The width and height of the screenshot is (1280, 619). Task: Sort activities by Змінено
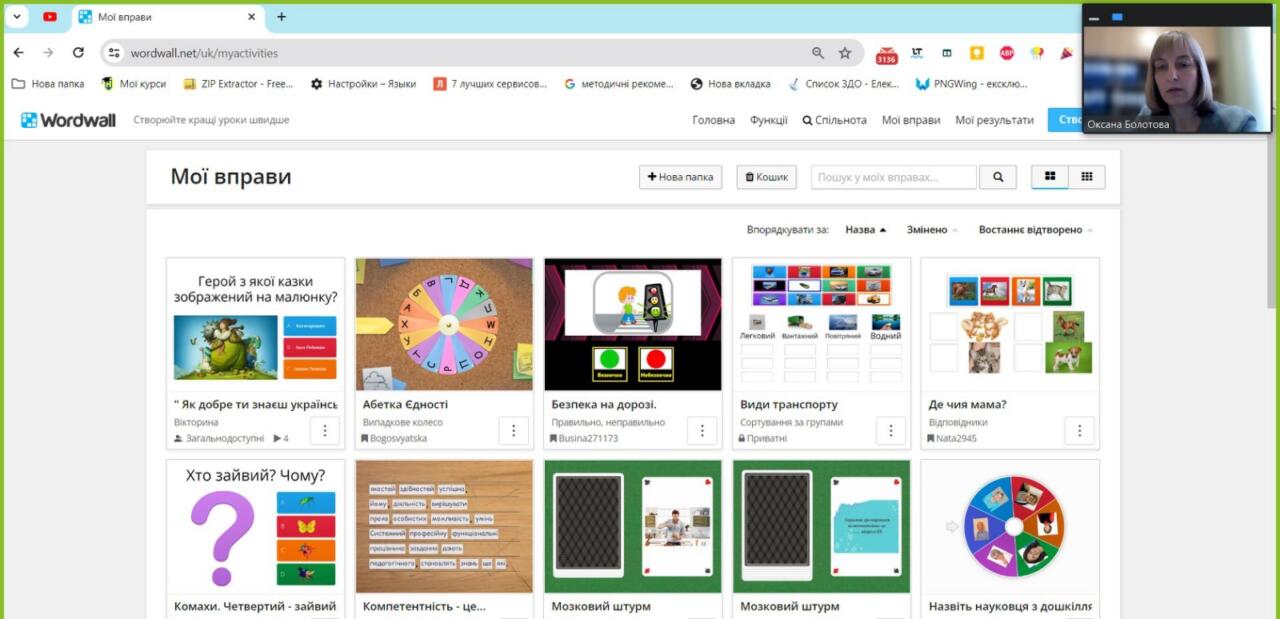coord(932,230)
